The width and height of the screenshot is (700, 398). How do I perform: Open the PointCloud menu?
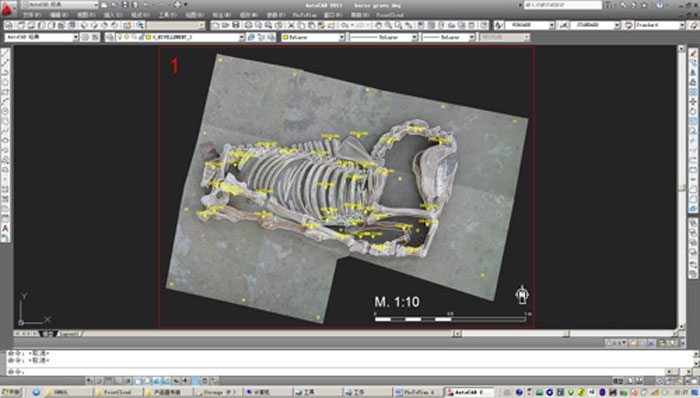tap(390, 15)
